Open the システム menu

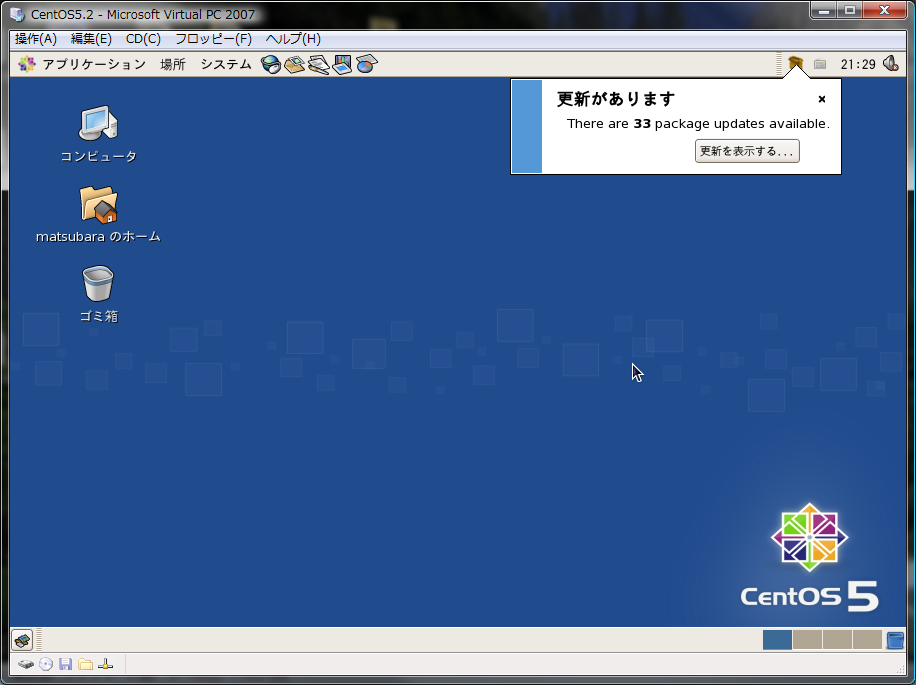(226, 64)
